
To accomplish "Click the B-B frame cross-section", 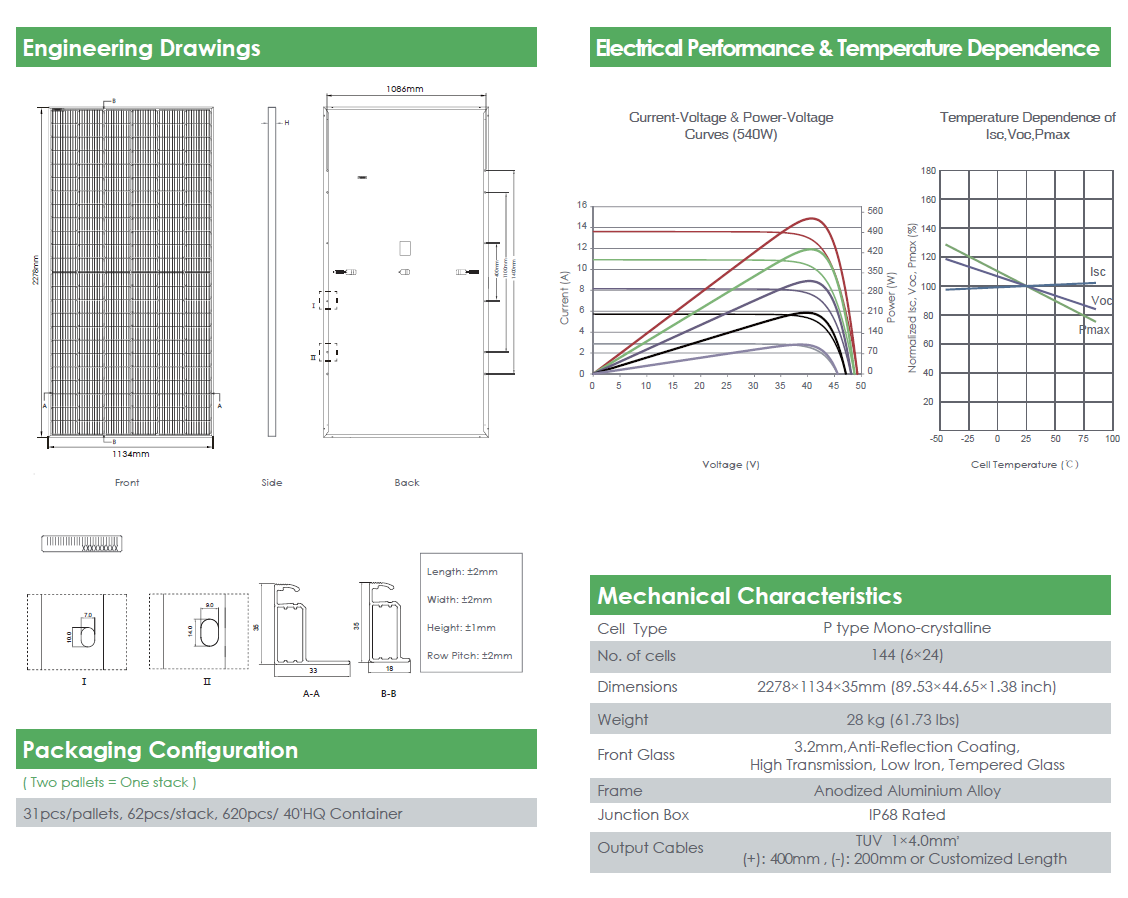I will point(385,627).
